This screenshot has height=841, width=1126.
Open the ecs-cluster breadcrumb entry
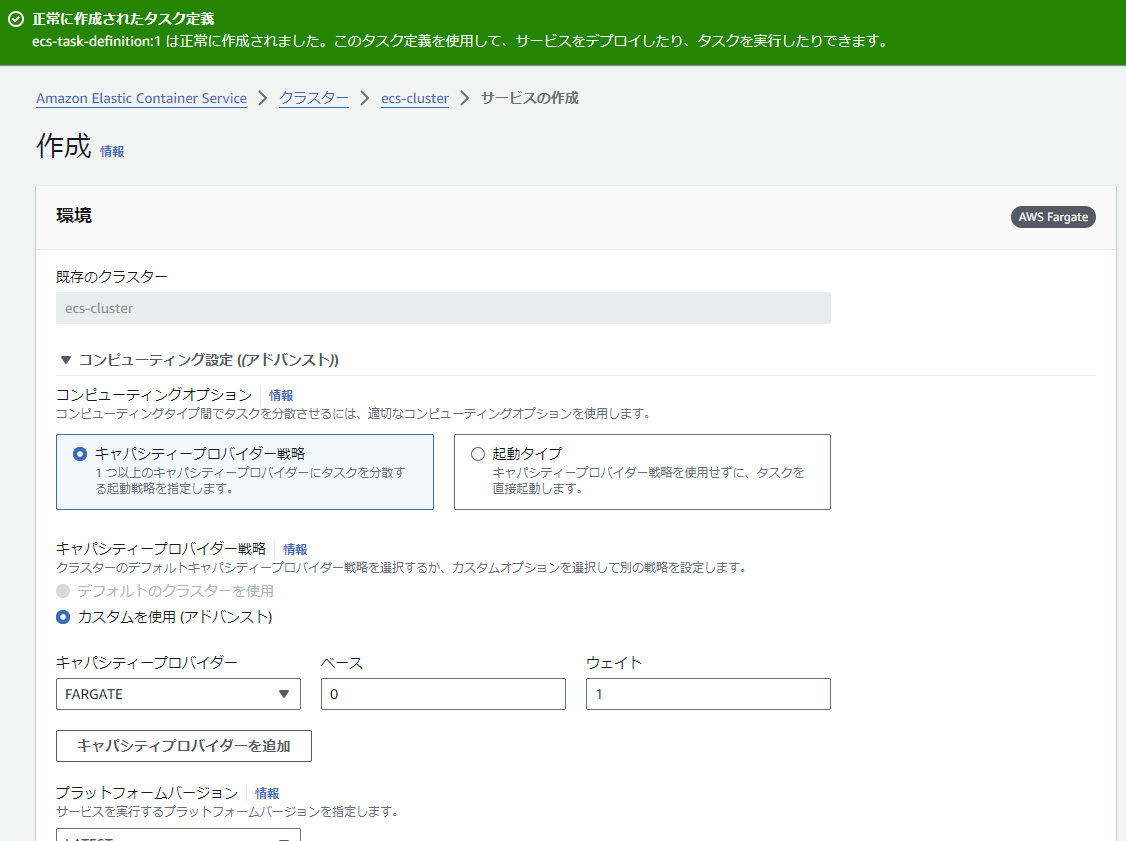tap(414, 98)
